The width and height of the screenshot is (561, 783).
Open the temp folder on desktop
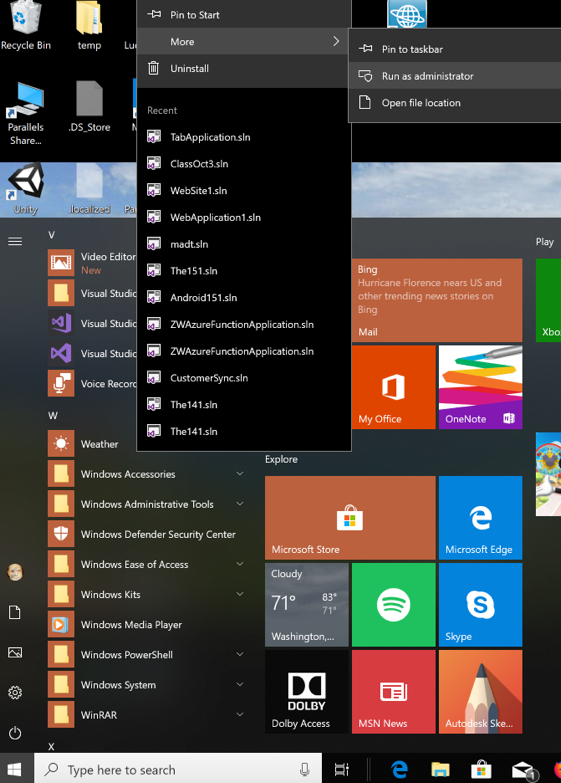[89, 26]
